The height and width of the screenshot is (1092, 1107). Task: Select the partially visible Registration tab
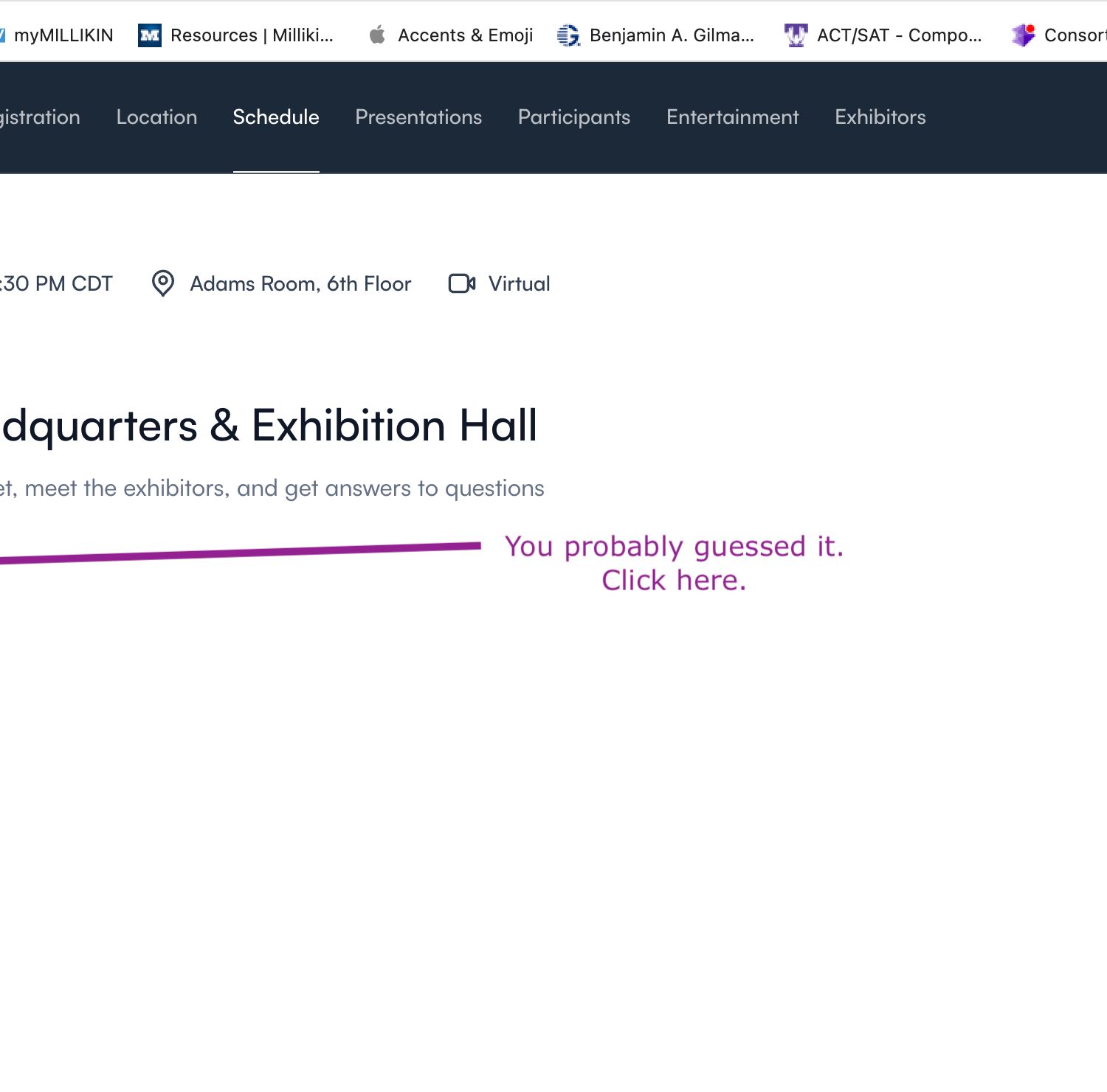click(x=40, y=117)
